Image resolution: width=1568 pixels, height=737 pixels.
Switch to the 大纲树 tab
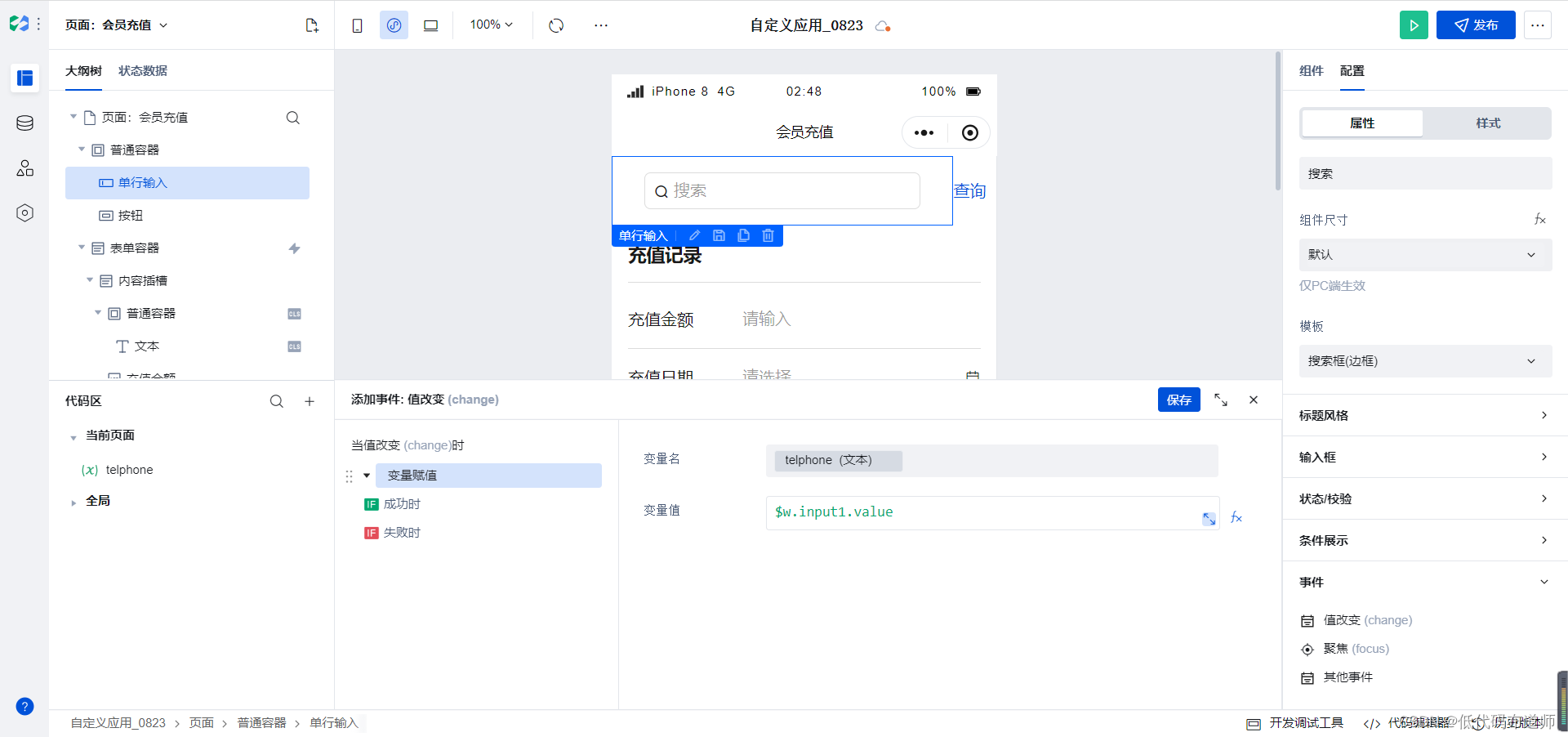[x=83, y=71]
